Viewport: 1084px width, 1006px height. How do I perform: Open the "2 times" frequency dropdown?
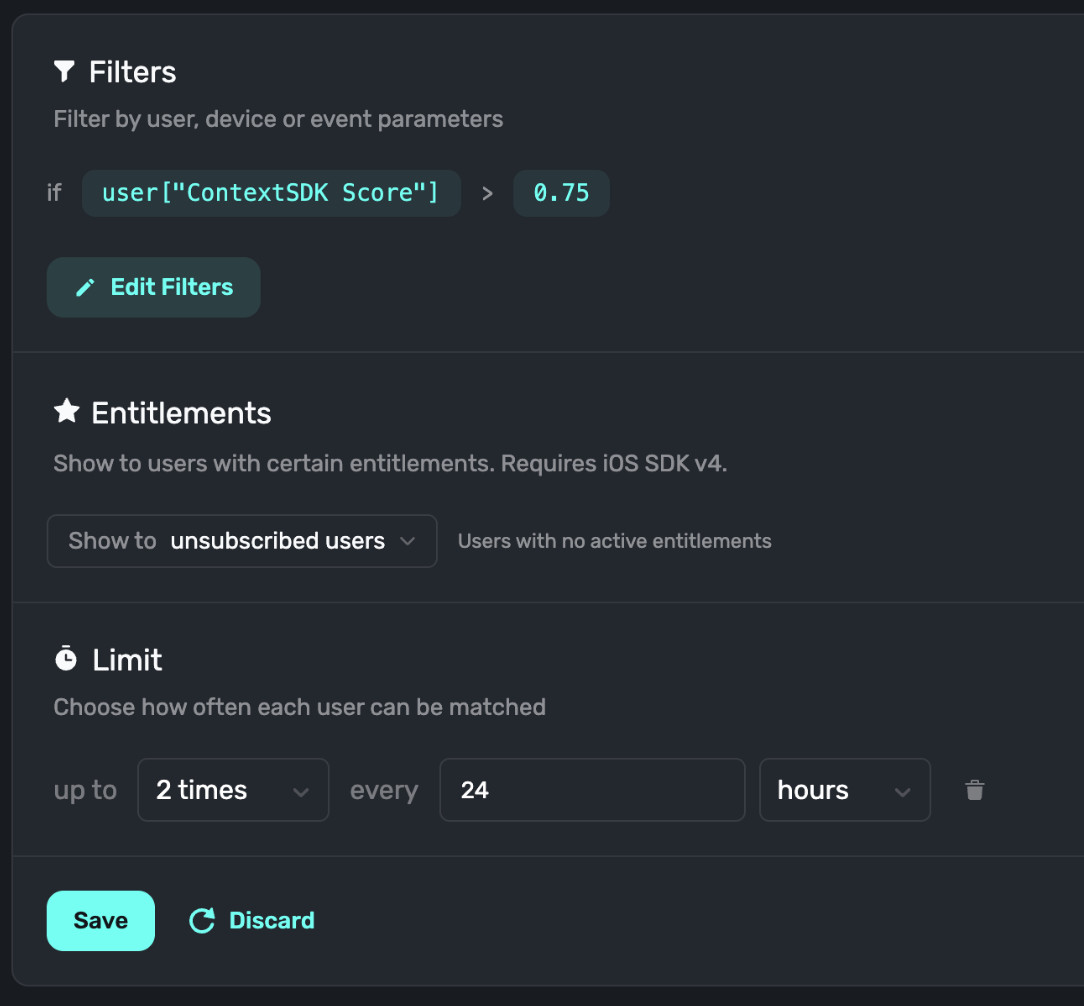pyautogui.click(x=232, y=790)
